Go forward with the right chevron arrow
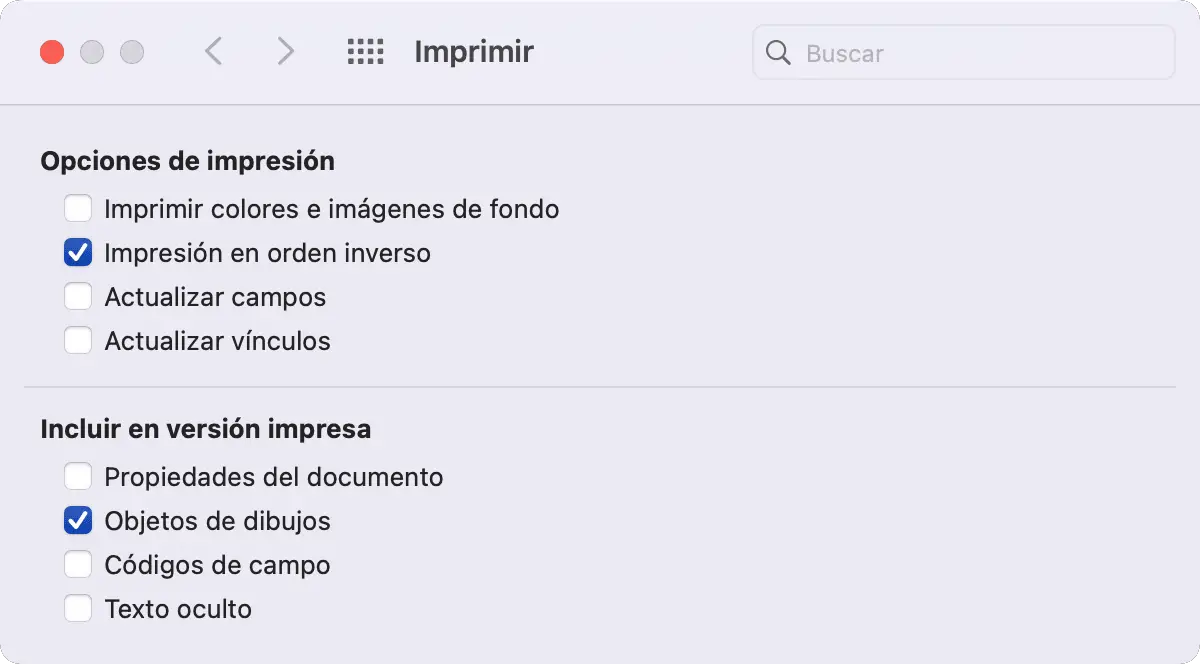Screen dimensions: 1200x664 coord(286,52)
